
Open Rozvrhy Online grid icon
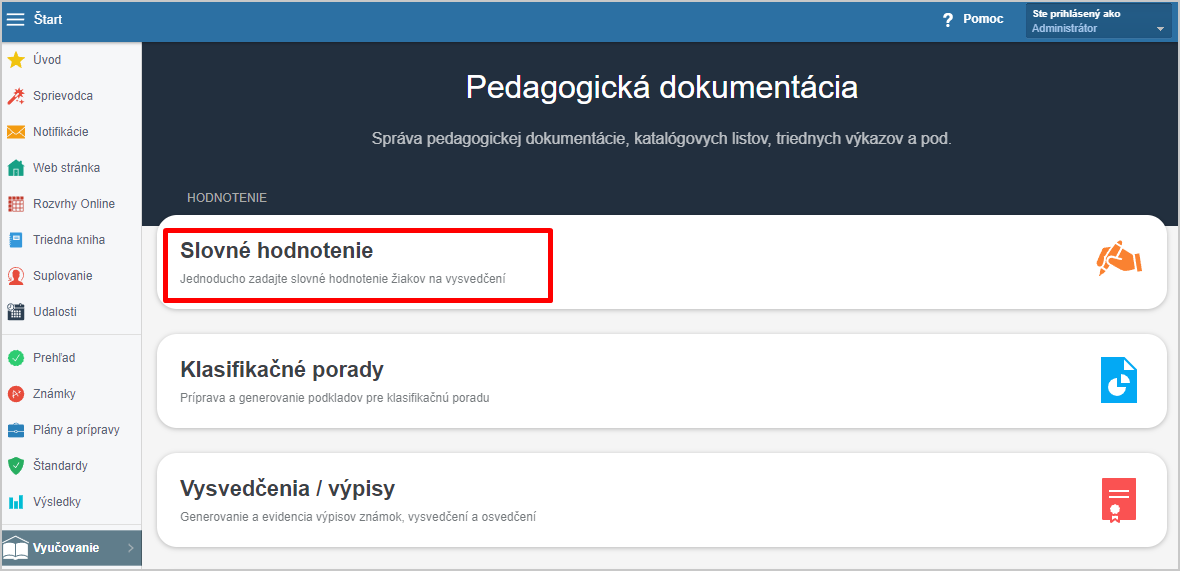(16, 204)
